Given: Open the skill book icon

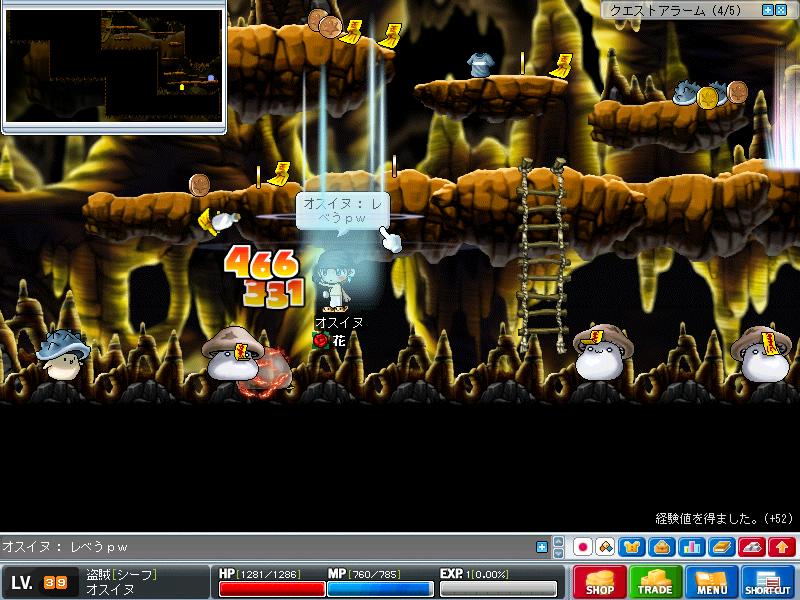Looking at the screenshot, I should 722,547.
